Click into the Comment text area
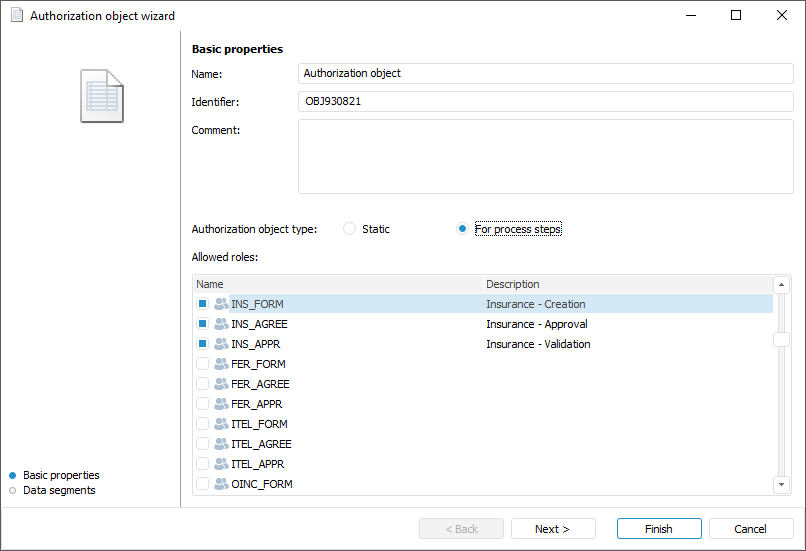 click(x=545, y=157)
